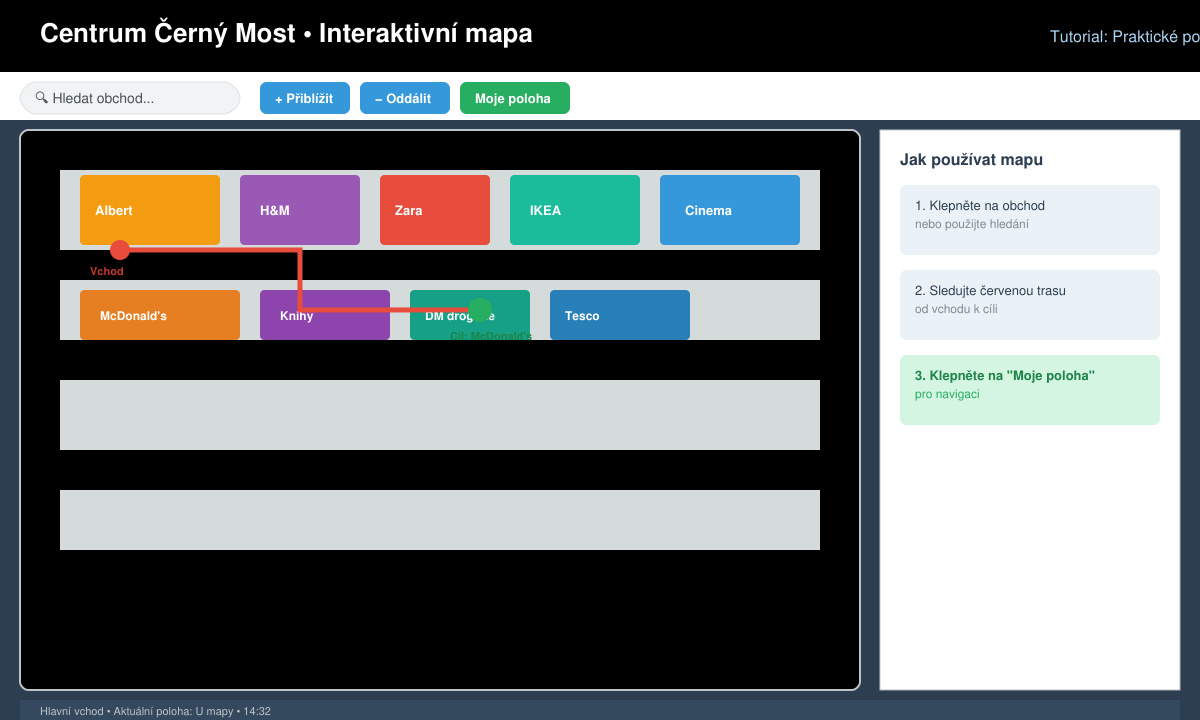Click the search shop input field
Screen dimensions: 1200x720
pos(130,98)
